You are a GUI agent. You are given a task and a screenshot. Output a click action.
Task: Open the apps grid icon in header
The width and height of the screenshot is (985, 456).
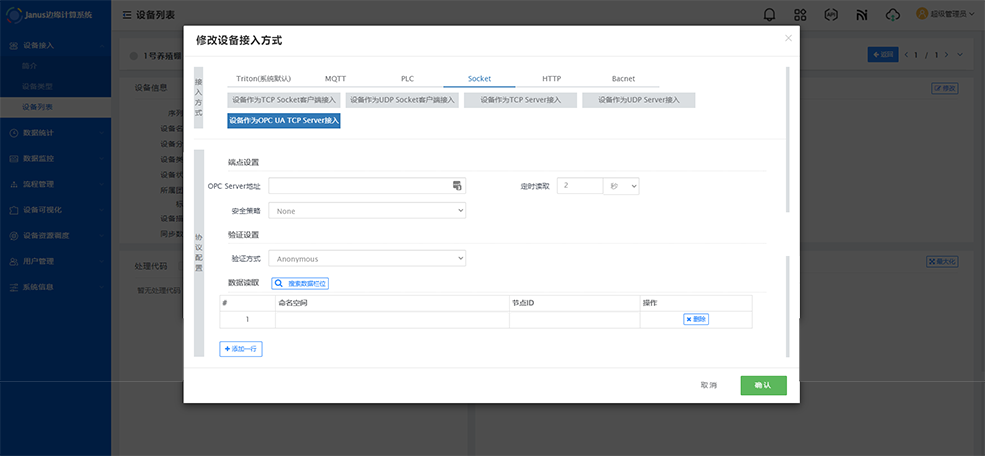point(800,14)
